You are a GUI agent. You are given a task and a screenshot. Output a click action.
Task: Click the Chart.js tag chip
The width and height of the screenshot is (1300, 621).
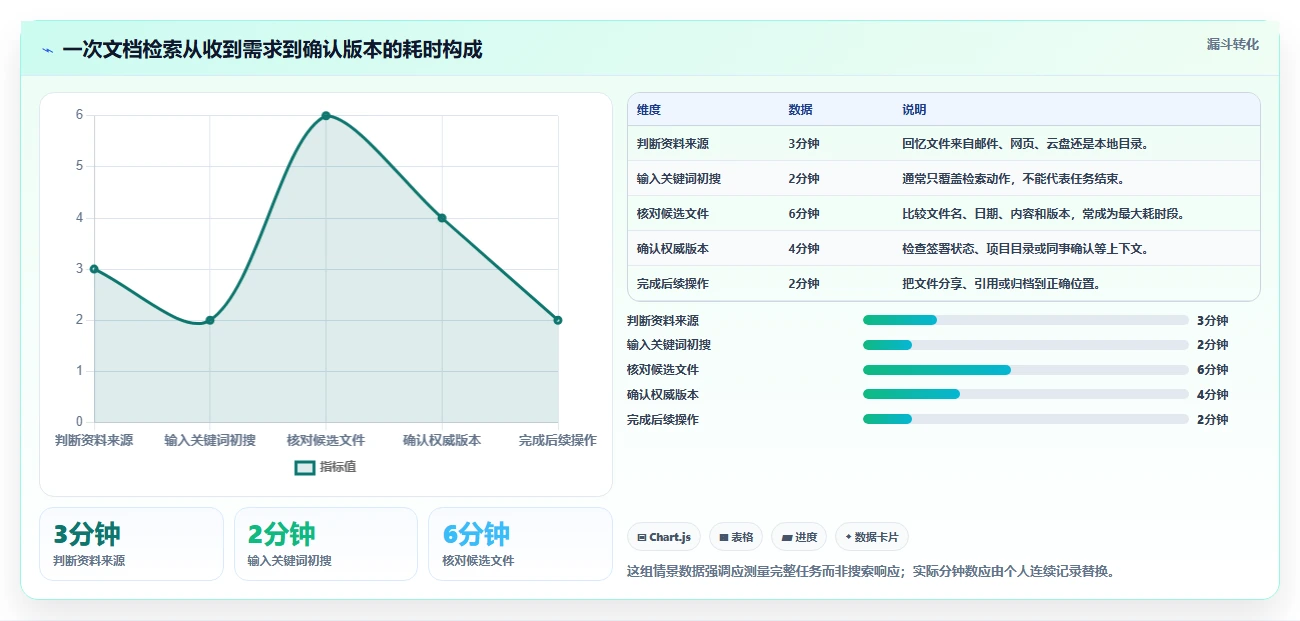click(664, 537)
